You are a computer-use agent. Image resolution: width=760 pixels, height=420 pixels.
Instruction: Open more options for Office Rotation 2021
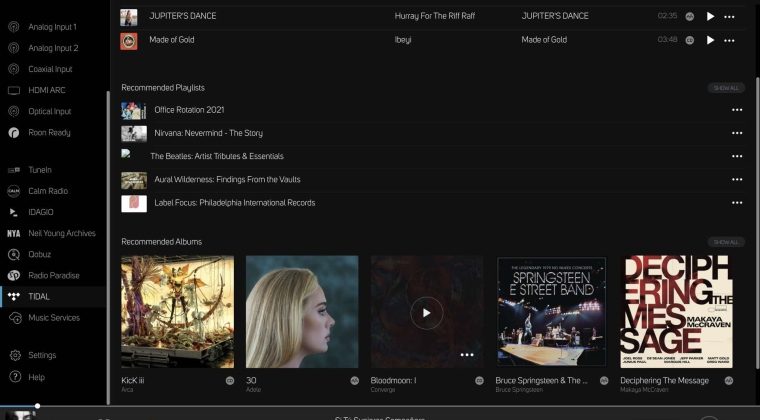tap(737, 110)
